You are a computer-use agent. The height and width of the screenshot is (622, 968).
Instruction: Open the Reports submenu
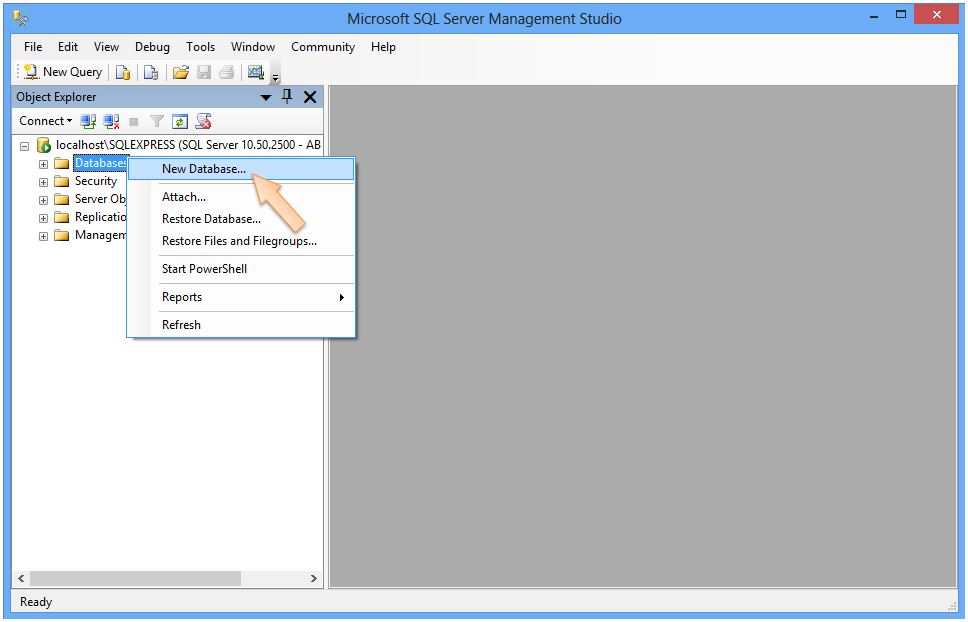(241, 297)
